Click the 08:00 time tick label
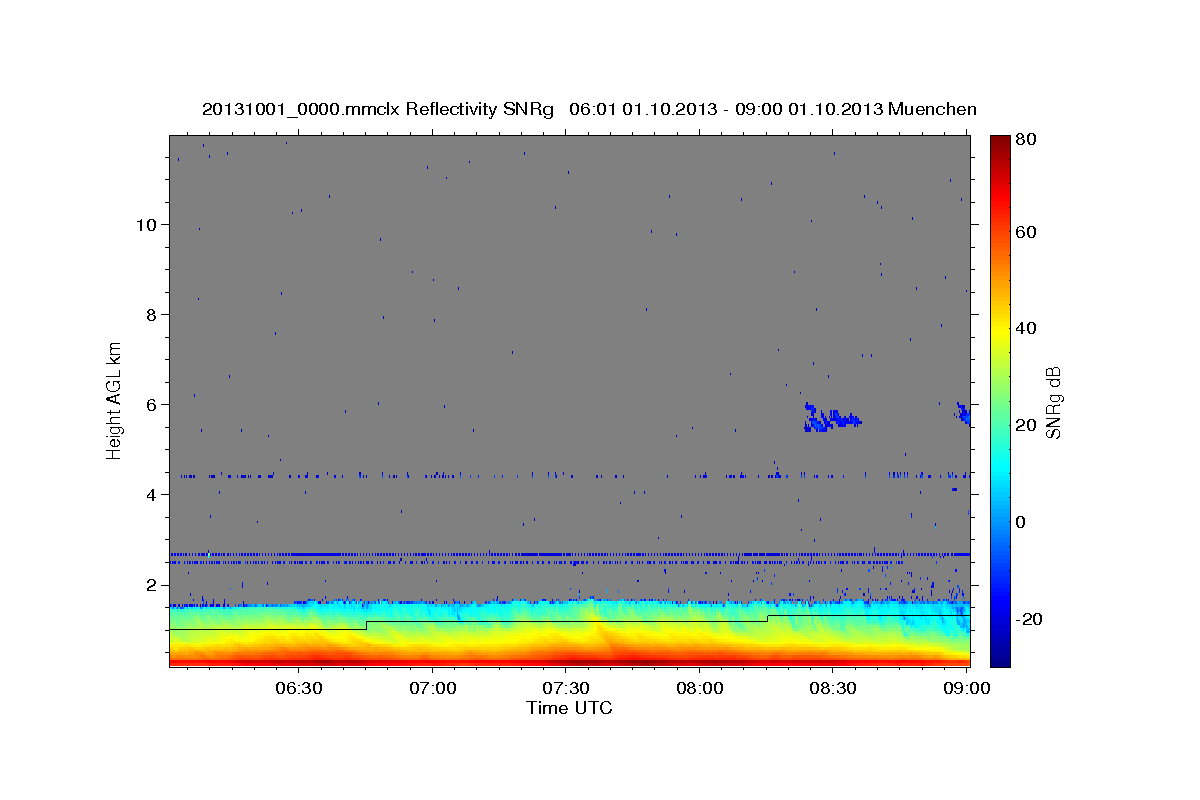Image resolution: width=1200 pixels, height=800 pixels. tap(700, 689)
